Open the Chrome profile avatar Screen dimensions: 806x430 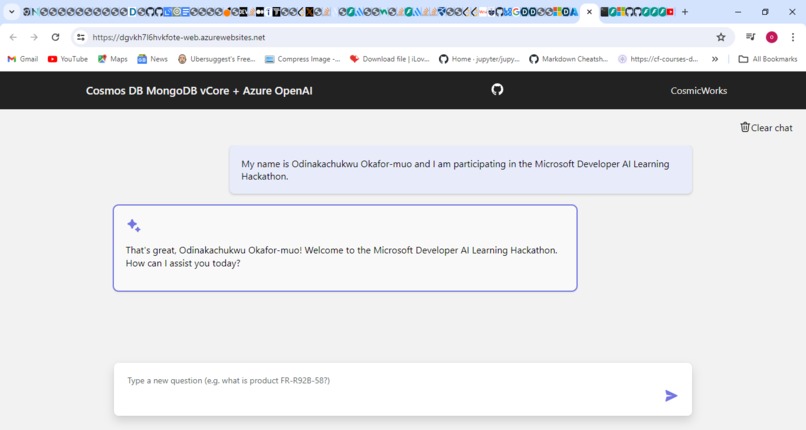pyautogui.click(x=772, y=37)
